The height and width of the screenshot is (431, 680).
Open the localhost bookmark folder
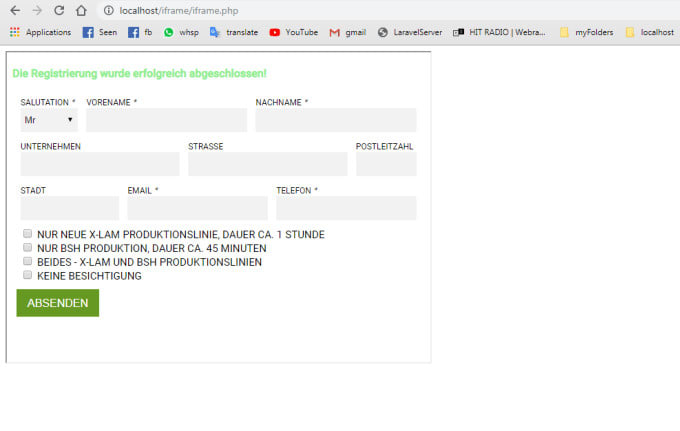point(649,32)
